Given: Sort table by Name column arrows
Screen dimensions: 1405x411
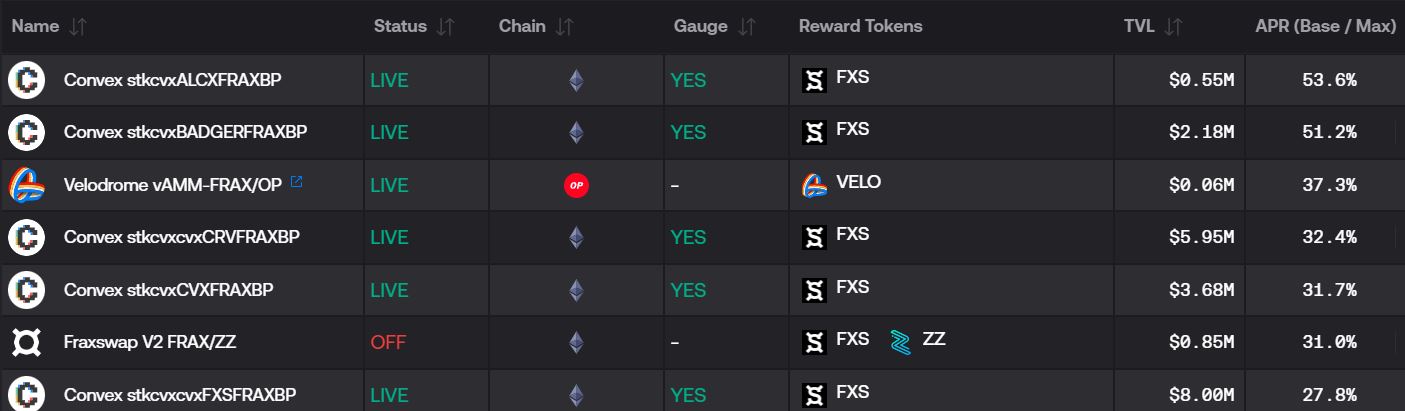Looking at the screenshot, I should (x=78, y=27).
